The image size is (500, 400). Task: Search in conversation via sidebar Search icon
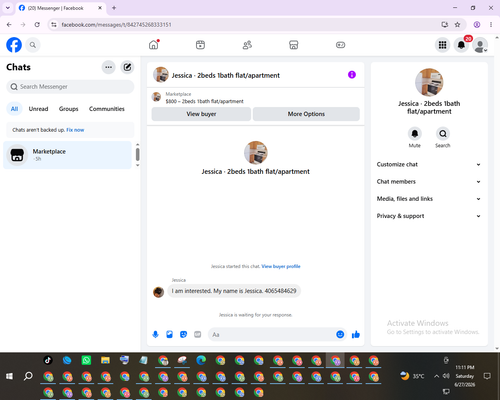tap(443, 134)
